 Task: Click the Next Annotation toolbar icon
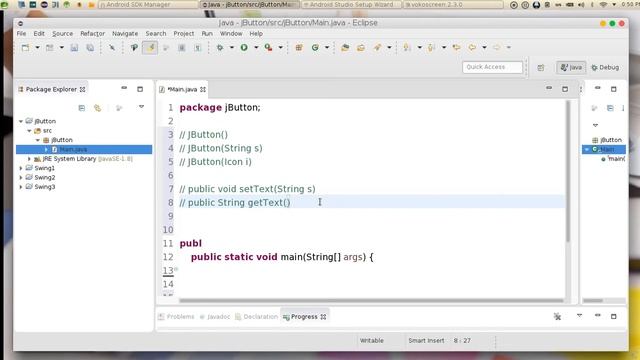click(x=407, y=48)
